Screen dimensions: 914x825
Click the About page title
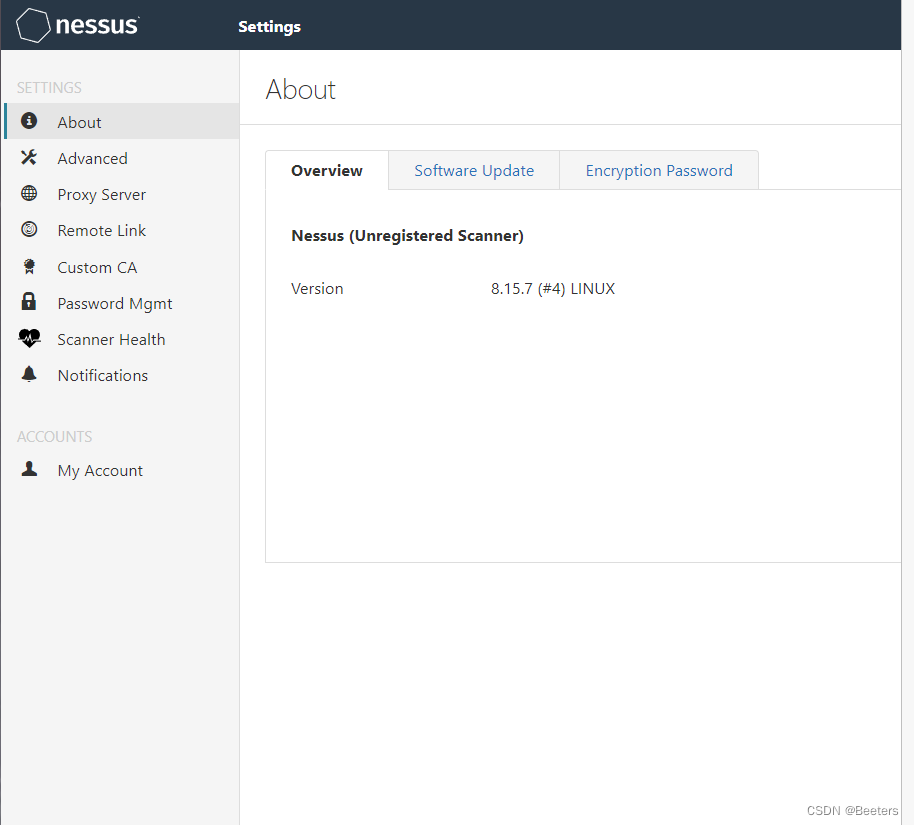coord(301,89)
